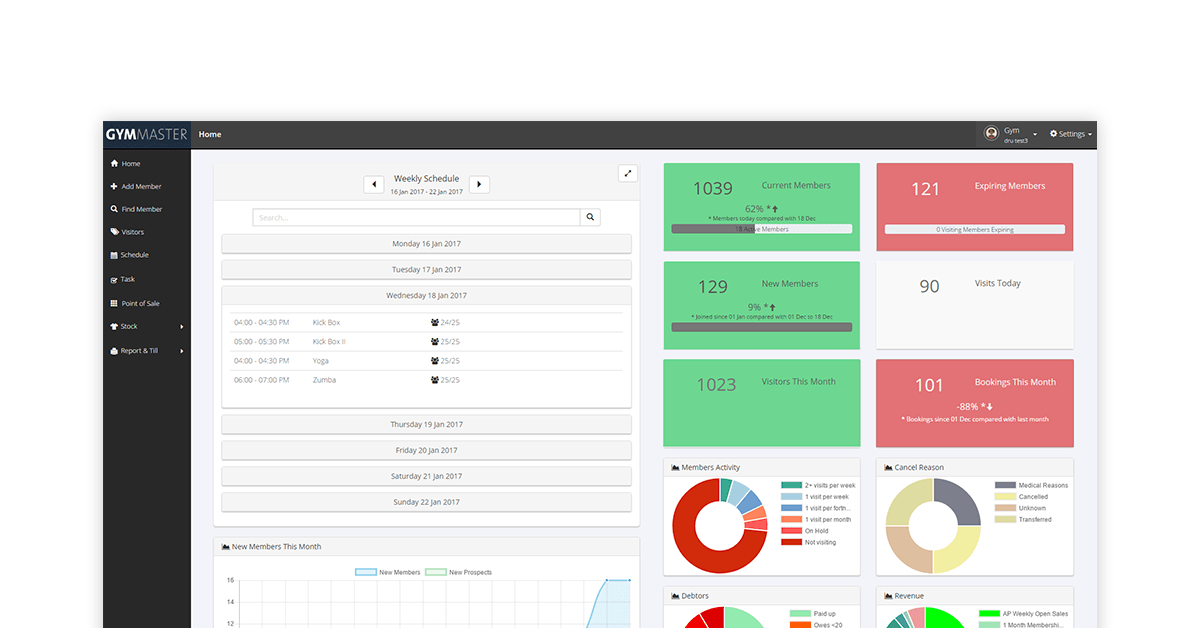The width and height of the screenshot is (1200, 628).
Task: Toggle New Prospects series in the legend
Action: pos(459,572)
